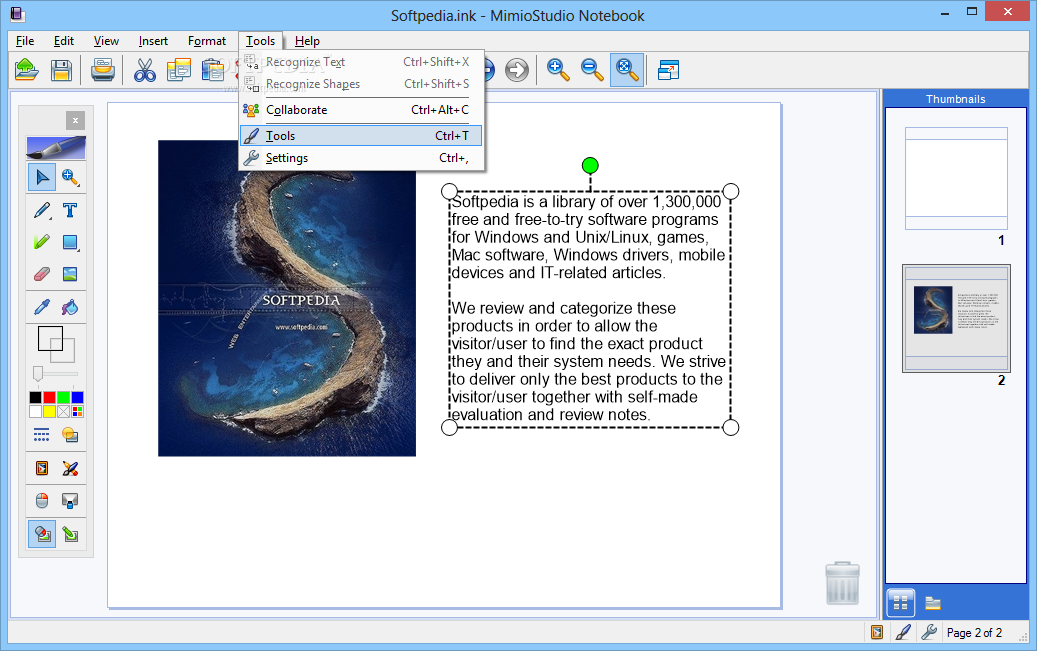Click the status bar Settings wrench icon
The image size is (1037, 651).
[929, 632]
